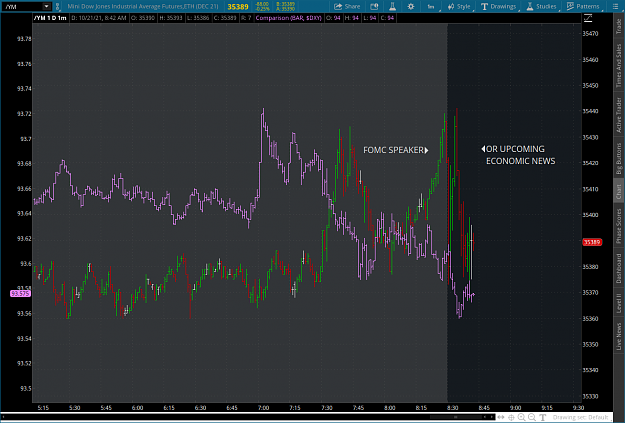Image resolution: width=625 pixels, height=423 pixels.
Task: Click the zoom in magnifier icon
Action: click(x=521, y=417)
